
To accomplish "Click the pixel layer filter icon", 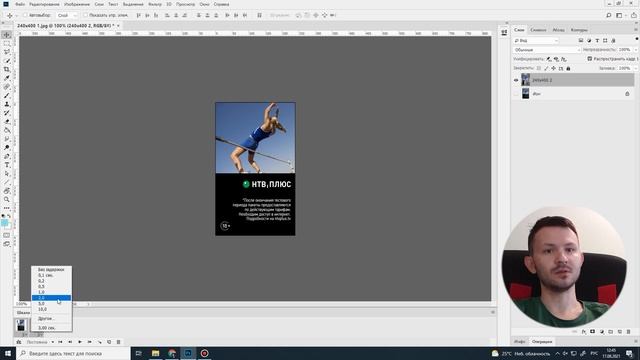I will tap(581, 41).
